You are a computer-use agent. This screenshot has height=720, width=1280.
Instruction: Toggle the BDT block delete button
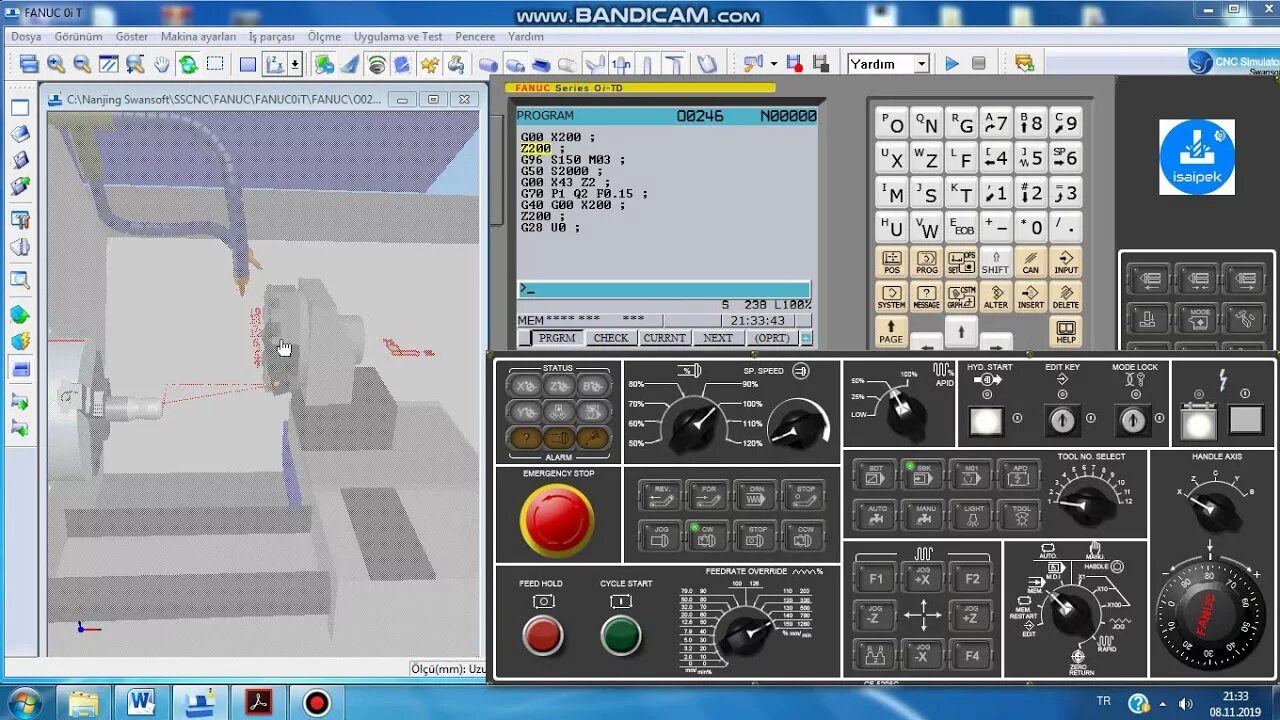pos(875,475)
